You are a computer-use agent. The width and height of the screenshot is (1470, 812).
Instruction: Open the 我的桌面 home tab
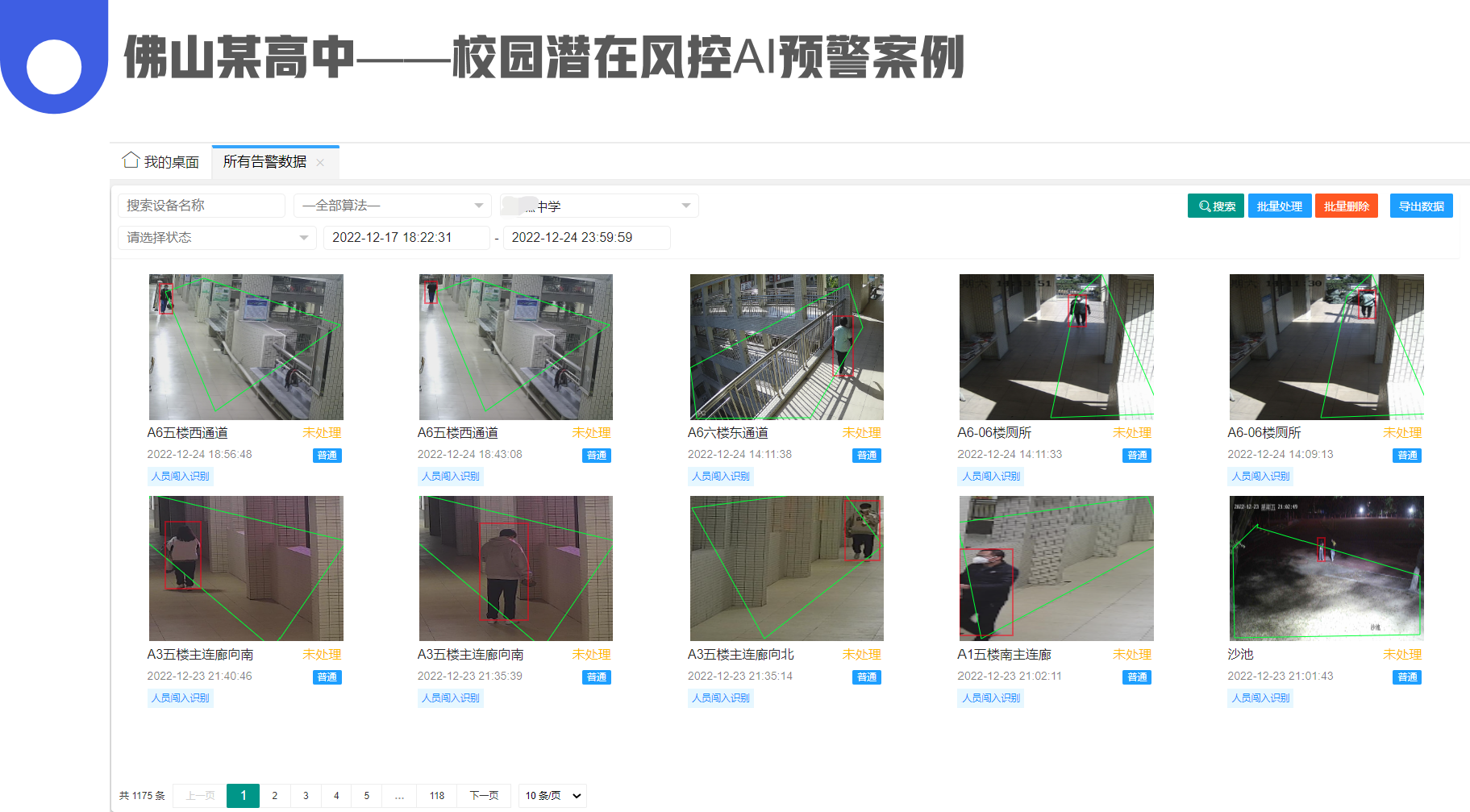click(160, 162)
